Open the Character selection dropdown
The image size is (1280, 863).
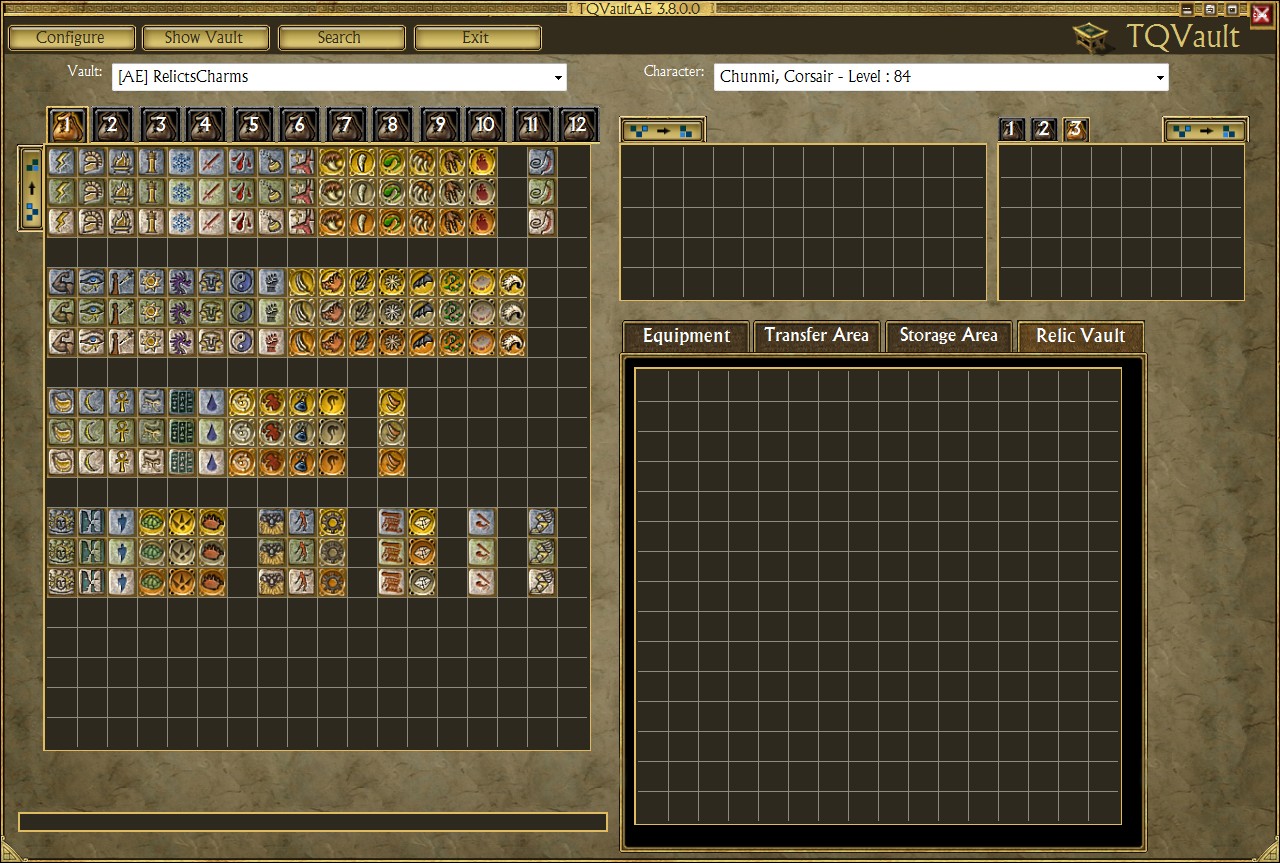941,77
